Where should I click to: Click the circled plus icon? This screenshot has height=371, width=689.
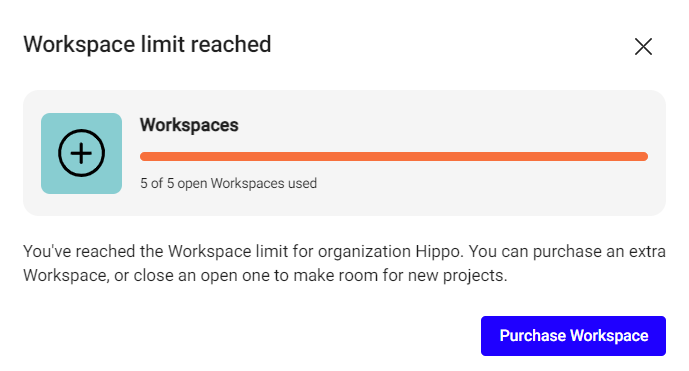click(x=81, y=153)
